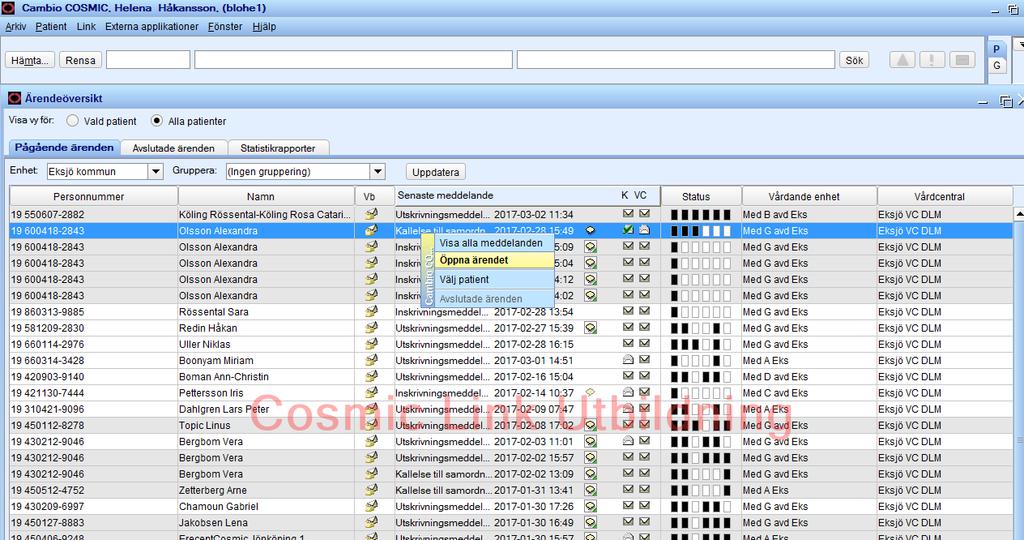Open Vb icon for Rössental Sara row
The width and height of the screenshot is (1024, 540).
tap(371, 311)
